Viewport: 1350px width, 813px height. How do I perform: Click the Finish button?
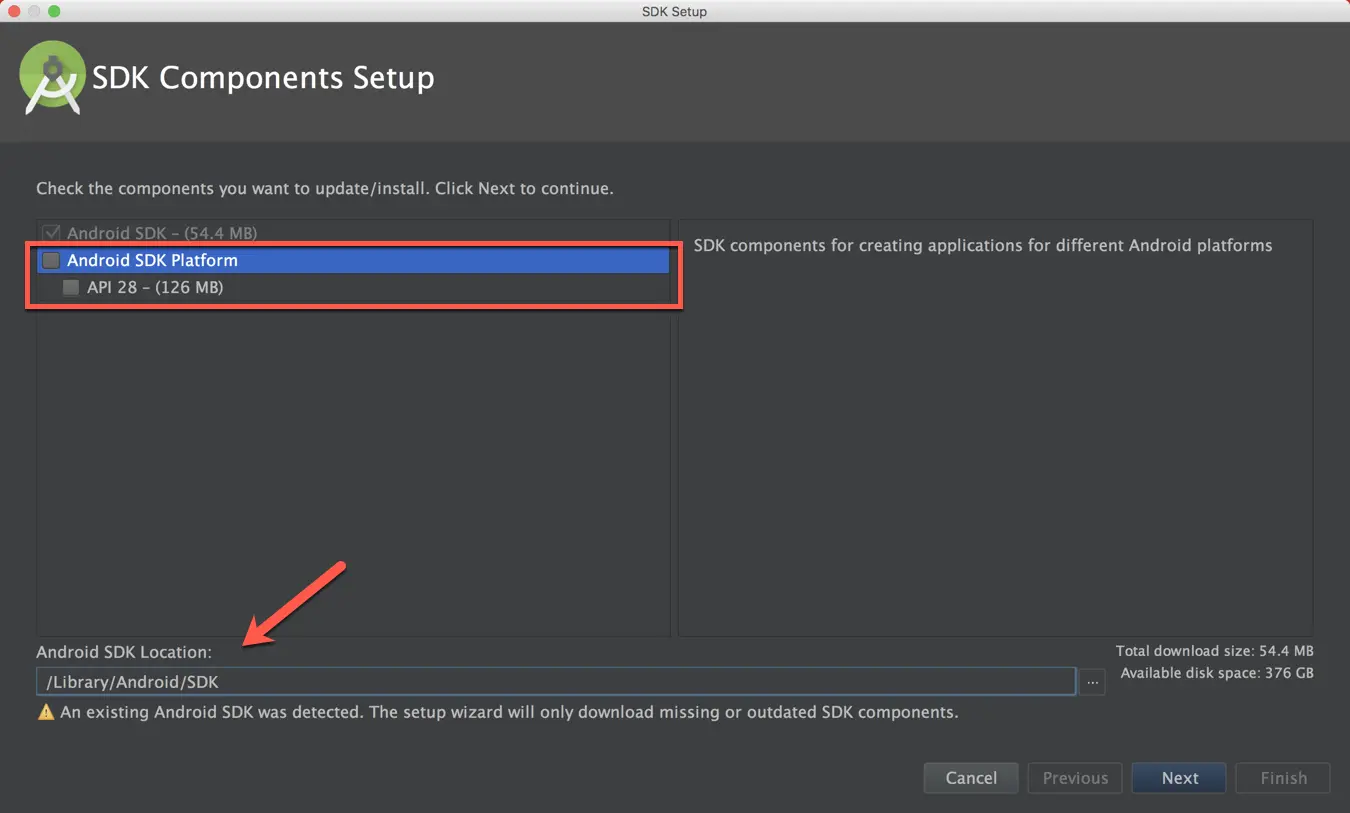[x=1283, y=778]
